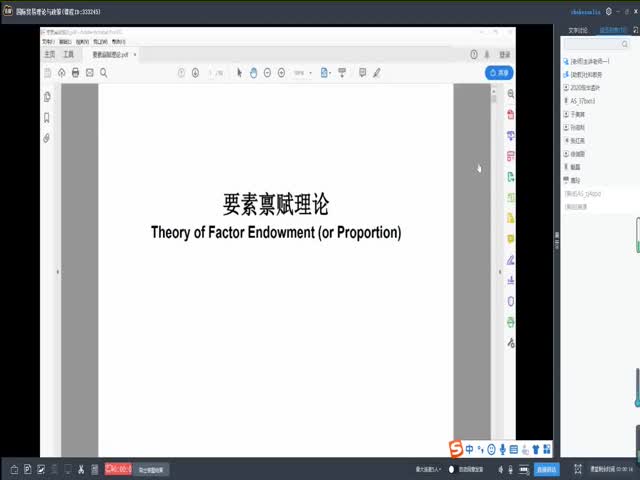Go to the next PDF page
Image resolution: width=640 pixels, height=480 pixels.
coord(195,73)
